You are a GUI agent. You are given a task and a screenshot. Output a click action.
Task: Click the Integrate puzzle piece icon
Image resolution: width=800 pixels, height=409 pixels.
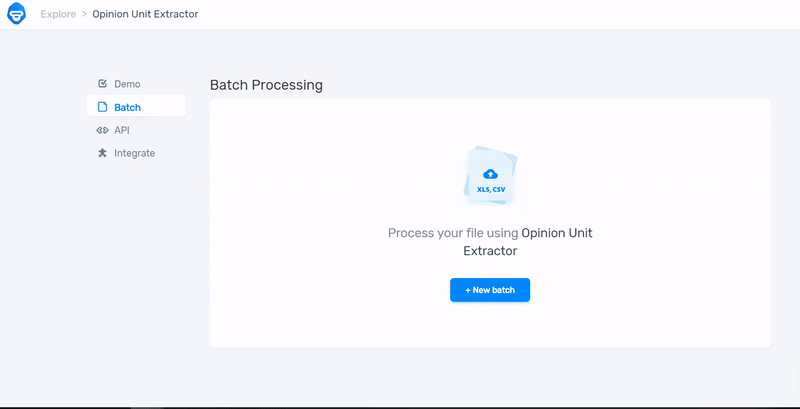coord(102,153)
